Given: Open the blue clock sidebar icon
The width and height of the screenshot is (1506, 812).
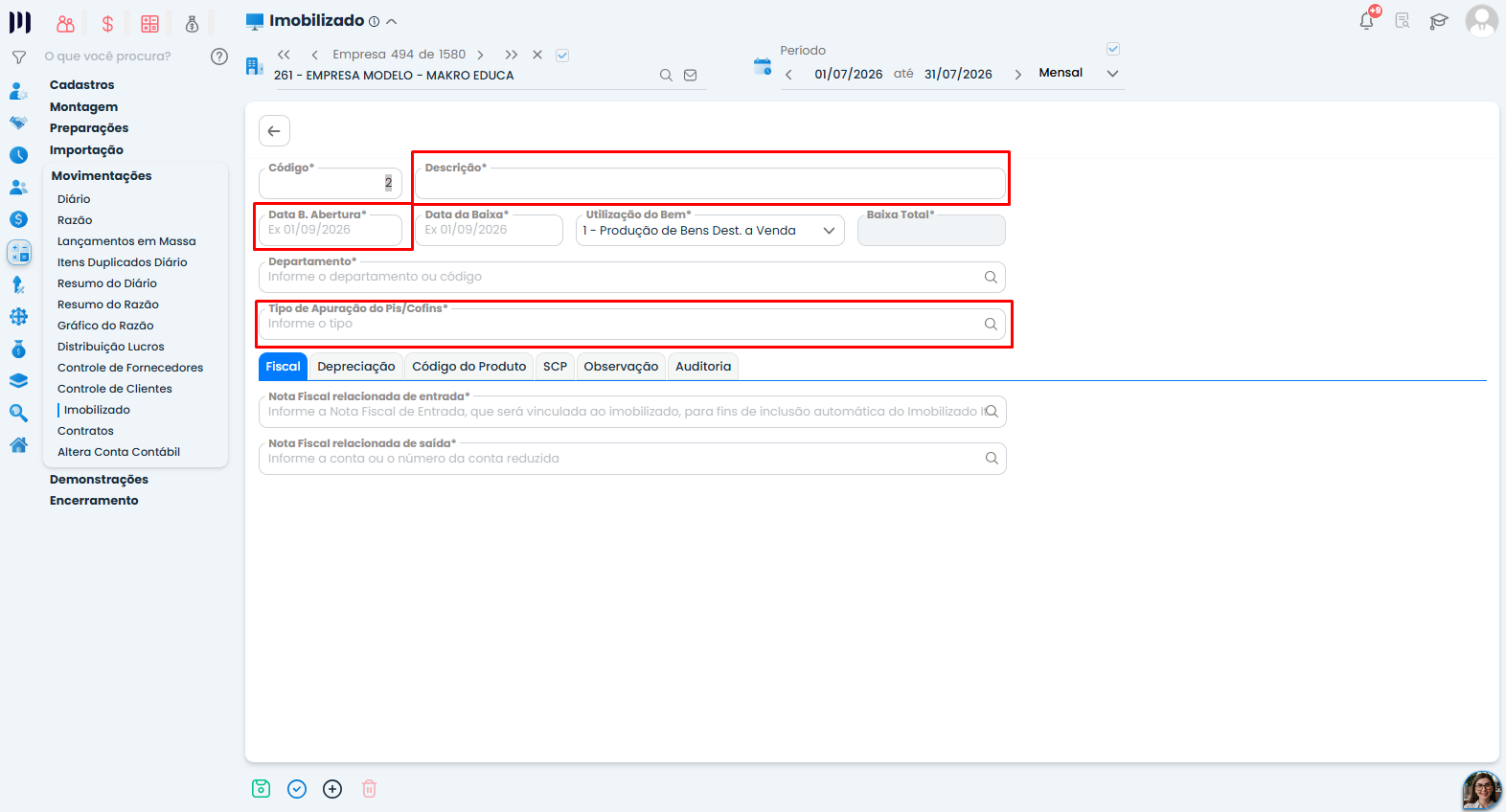Looking at the screenshot, I should click(x=18, y=154).
